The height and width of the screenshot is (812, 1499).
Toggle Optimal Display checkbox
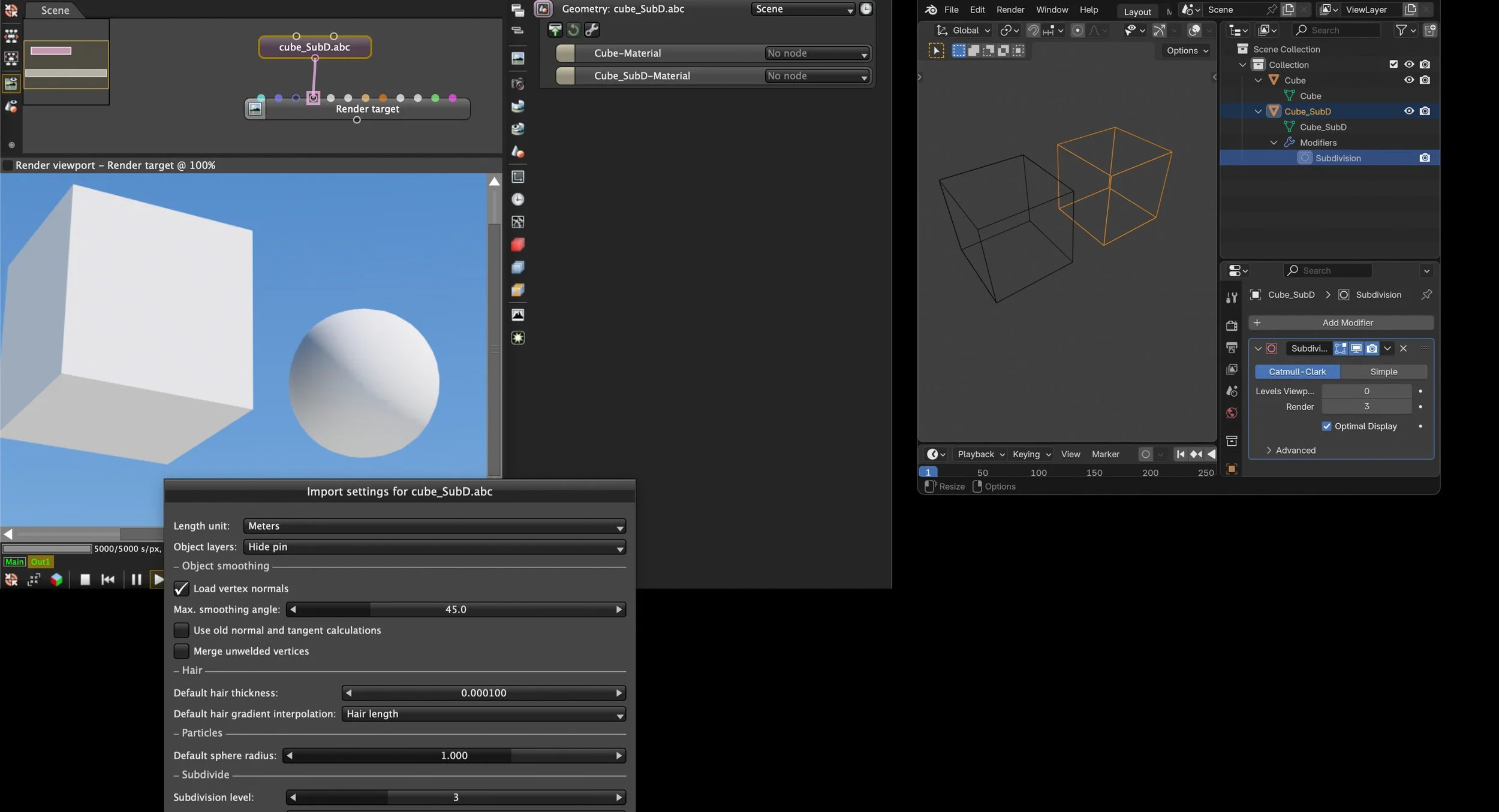coord(1326,426)
